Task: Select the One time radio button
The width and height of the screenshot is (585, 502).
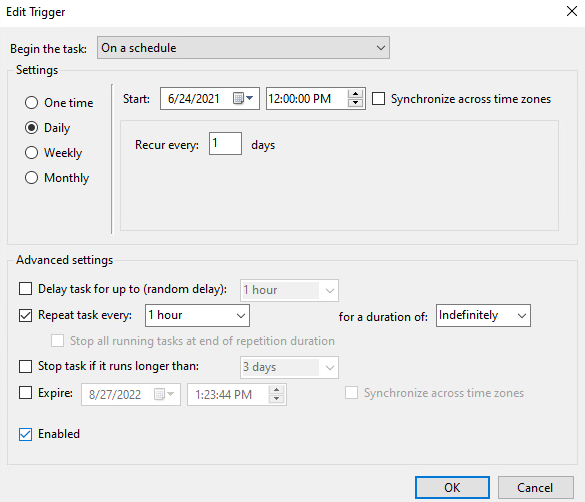Action: [31, 103]
